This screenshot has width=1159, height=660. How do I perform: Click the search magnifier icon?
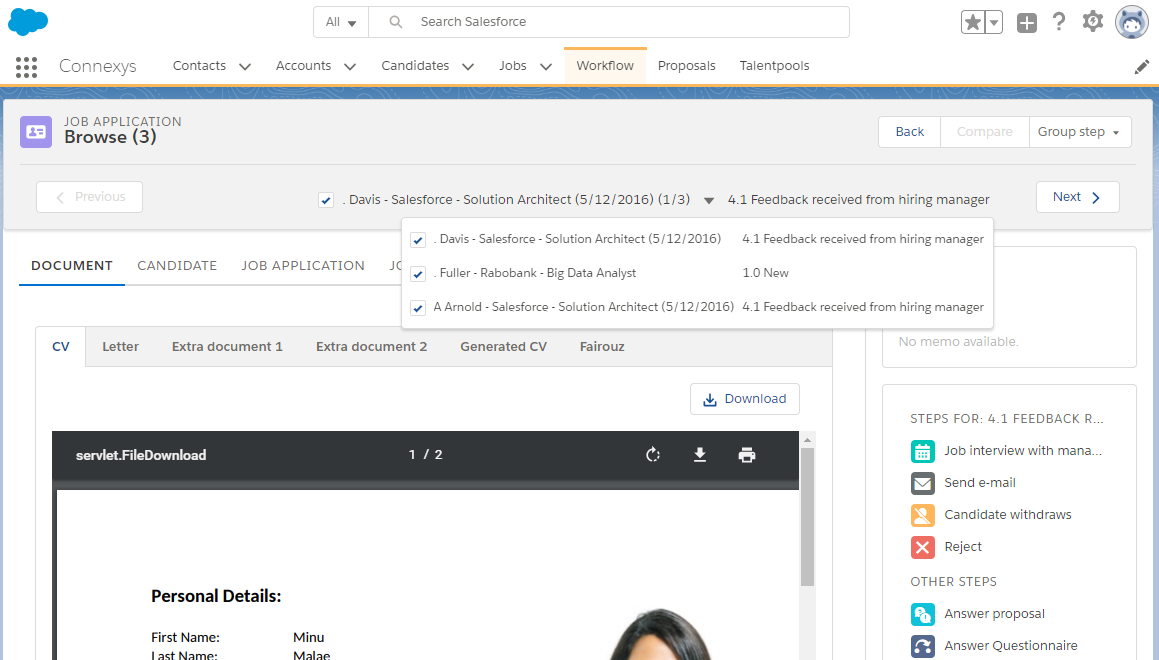click(395, 22)
